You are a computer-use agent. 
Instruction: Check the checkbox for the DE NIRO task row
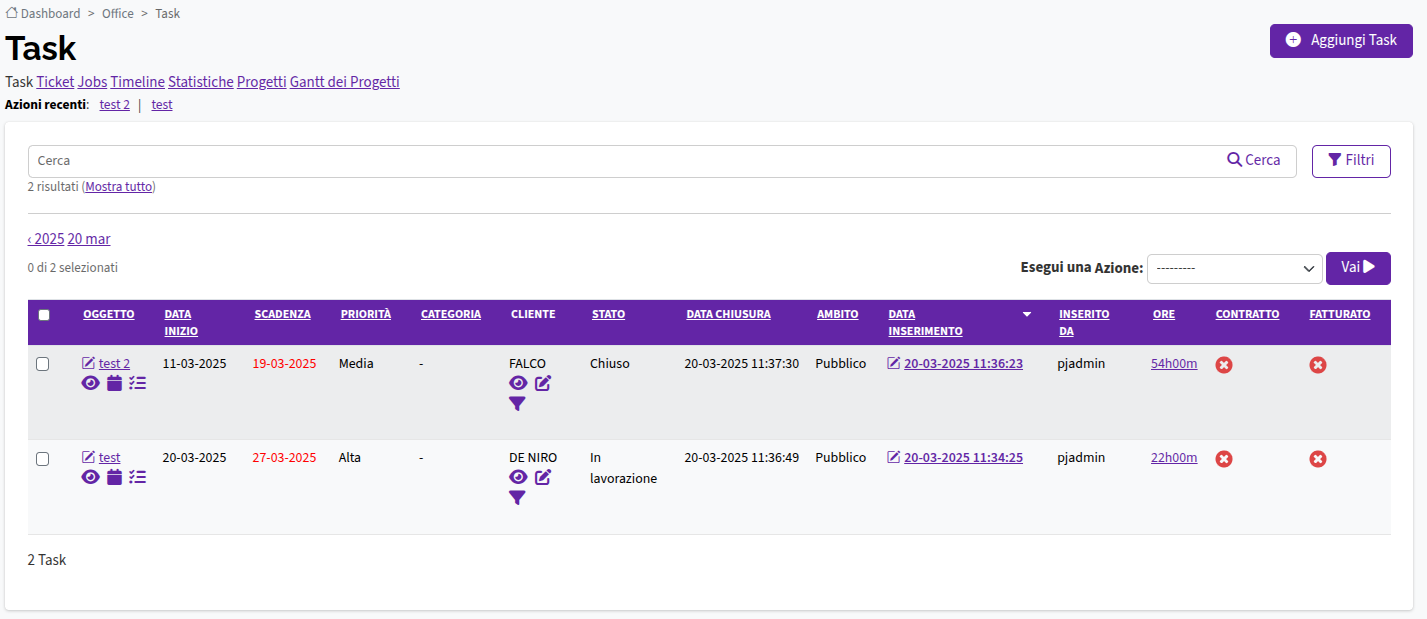(x=43, y=458)
